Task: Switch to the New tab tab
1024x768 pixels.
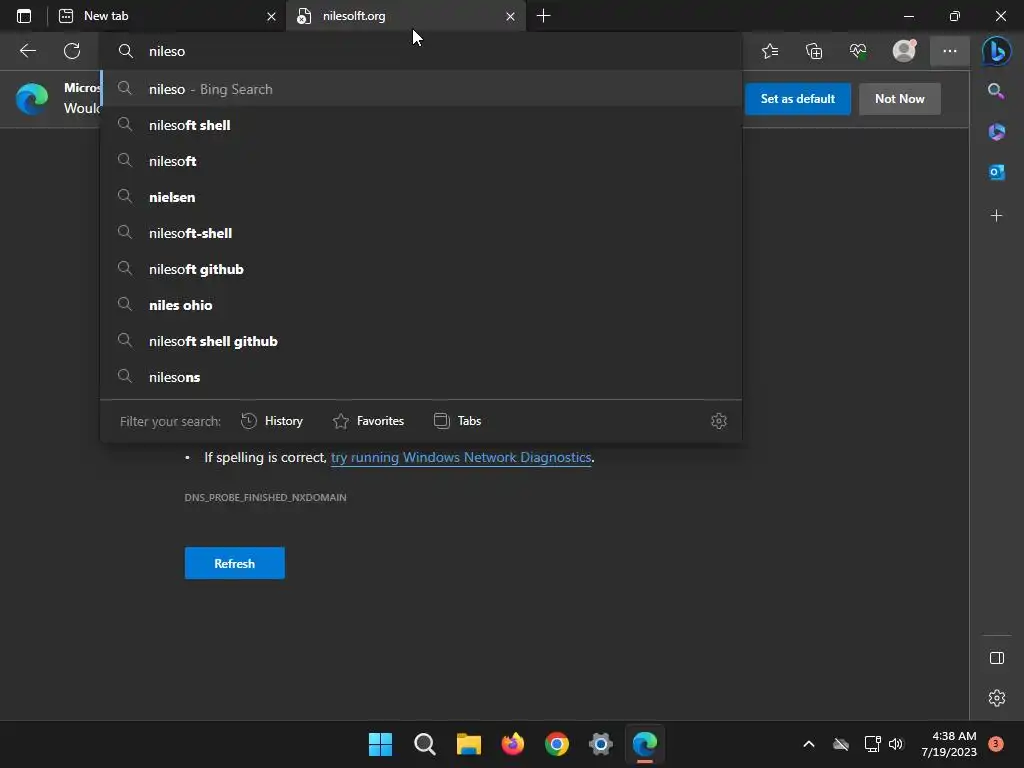Action: (x=167, y=16)
